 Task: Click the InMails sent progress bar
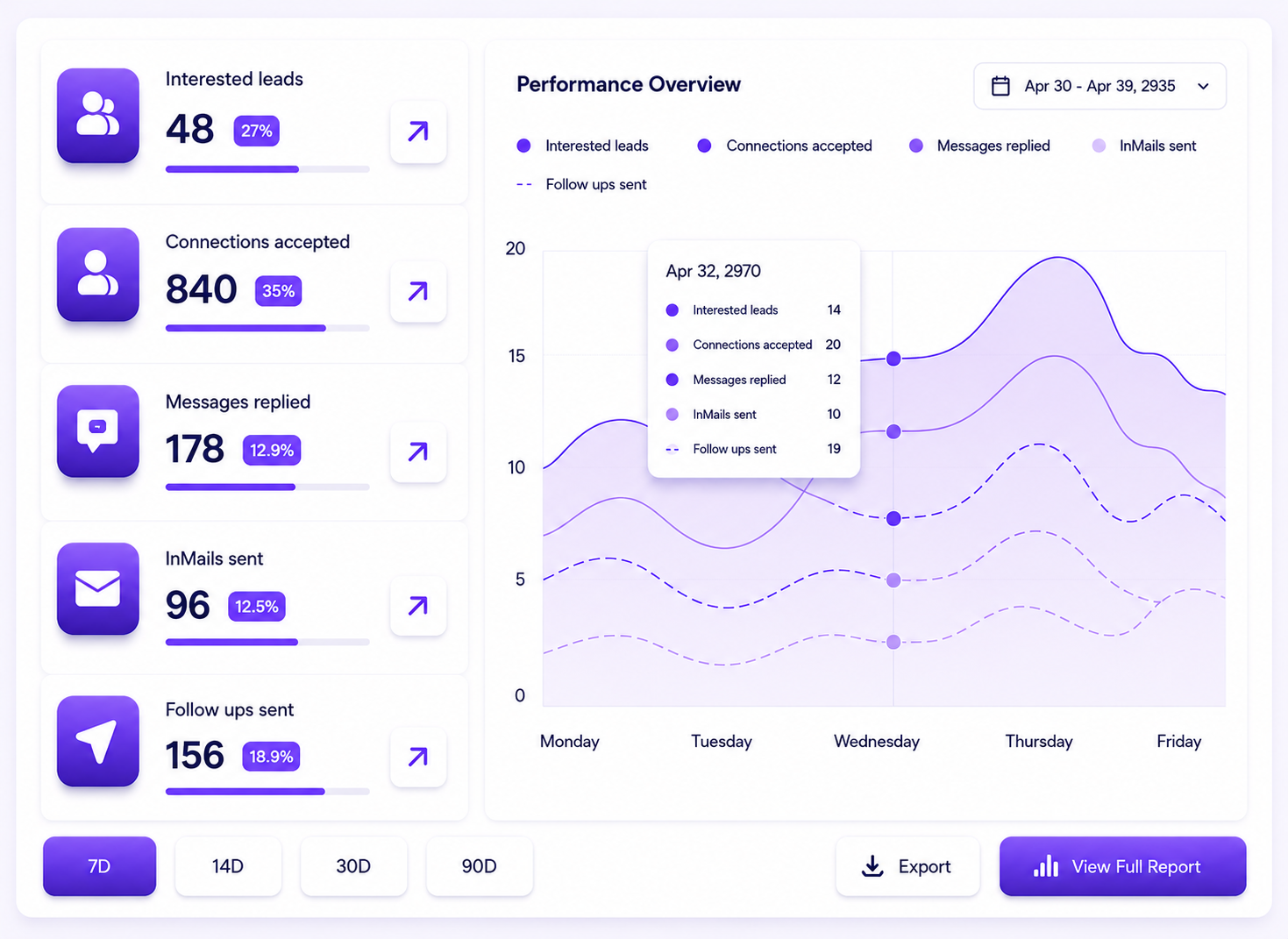(x=267, y=642)
